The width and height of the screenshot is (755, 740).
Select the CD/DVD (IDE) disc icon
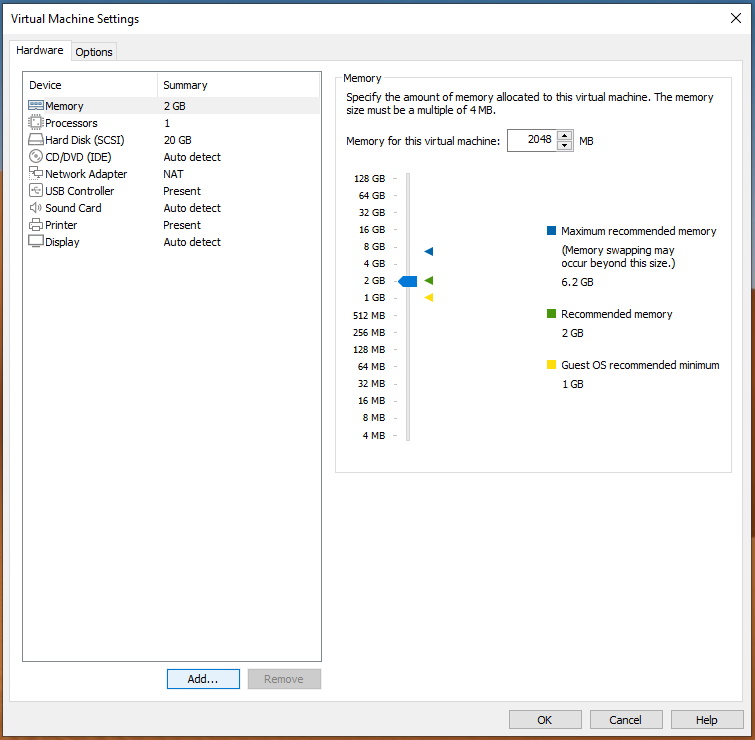click(36, 156)
